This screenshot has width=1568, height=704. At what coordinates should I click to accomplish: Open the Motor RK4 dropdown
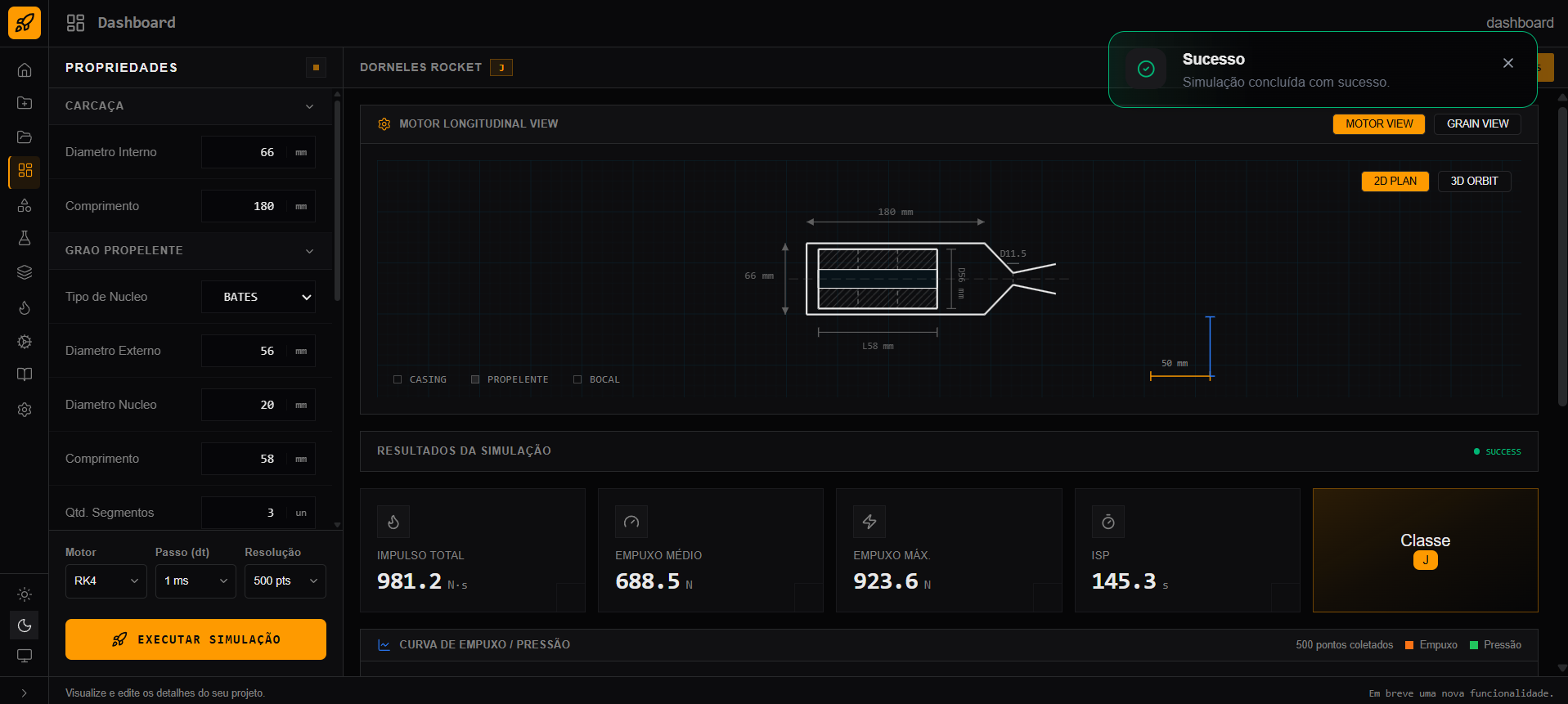click(x=106, y=581)
